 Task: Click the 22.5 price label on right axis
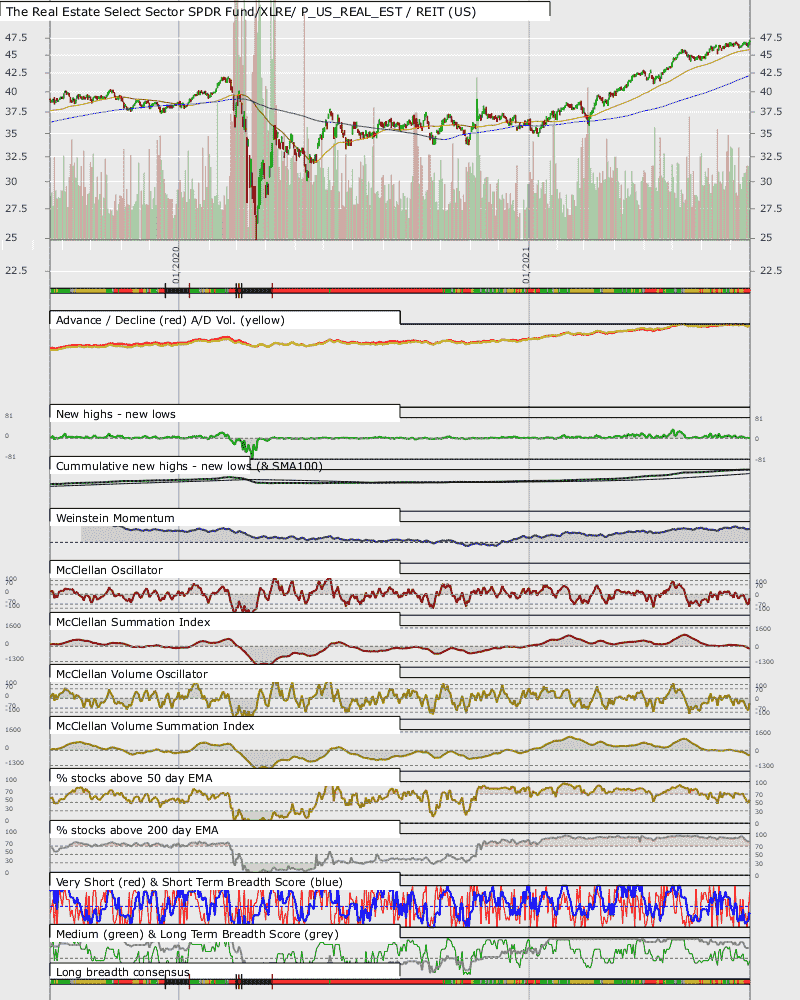(771, 270)
